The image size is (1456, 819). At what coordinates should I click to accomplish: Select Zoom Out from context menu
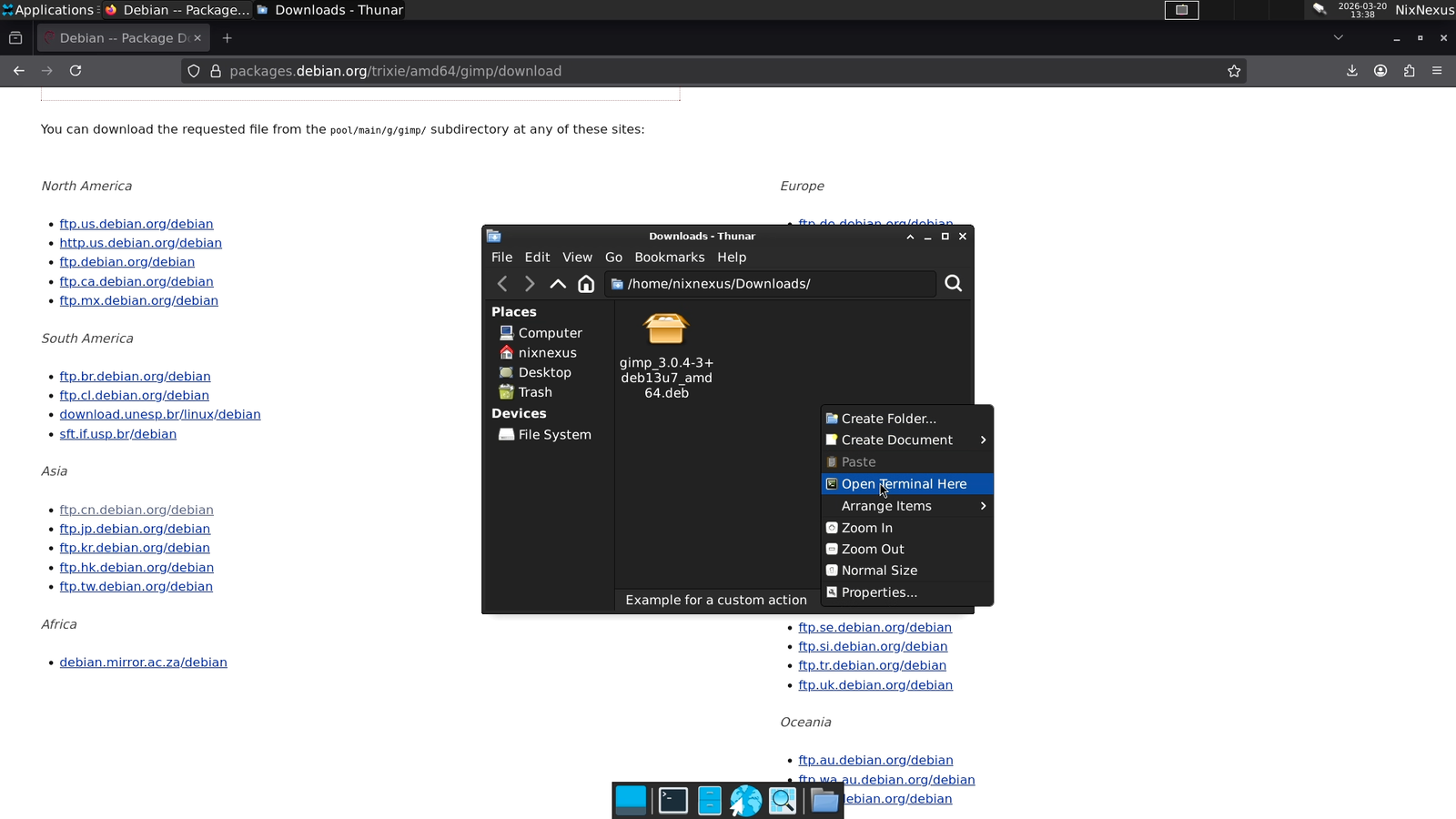tap(906, 550)
